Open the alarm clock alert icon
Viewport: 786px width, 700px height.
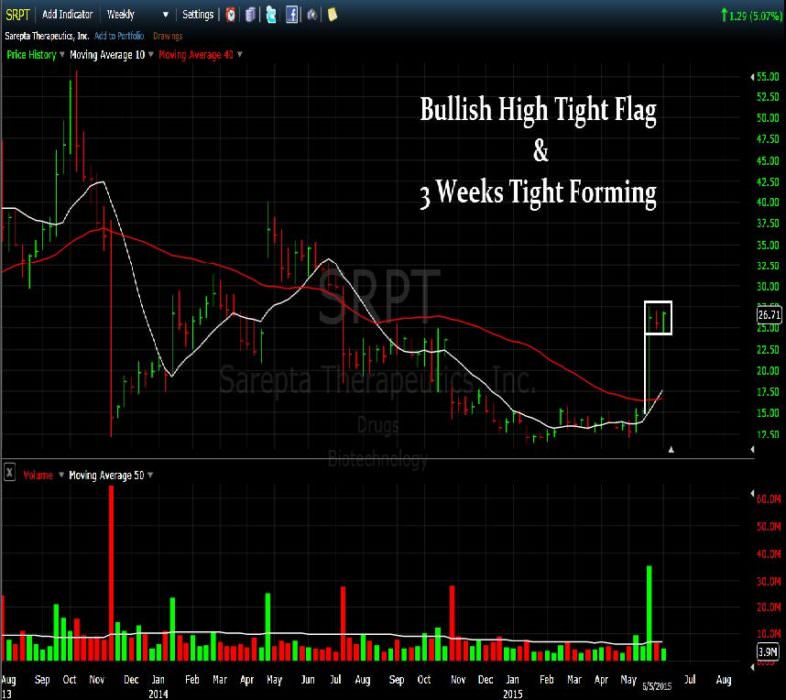[x=231, y=15]
